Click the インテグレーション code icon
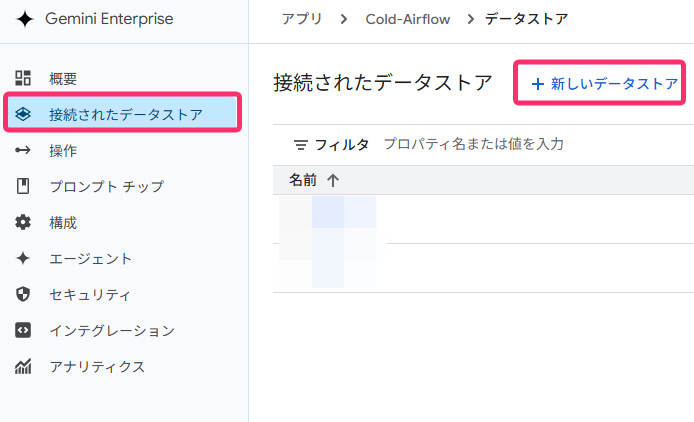The width and height of the screenshot is (694, 422). (23, 330)
